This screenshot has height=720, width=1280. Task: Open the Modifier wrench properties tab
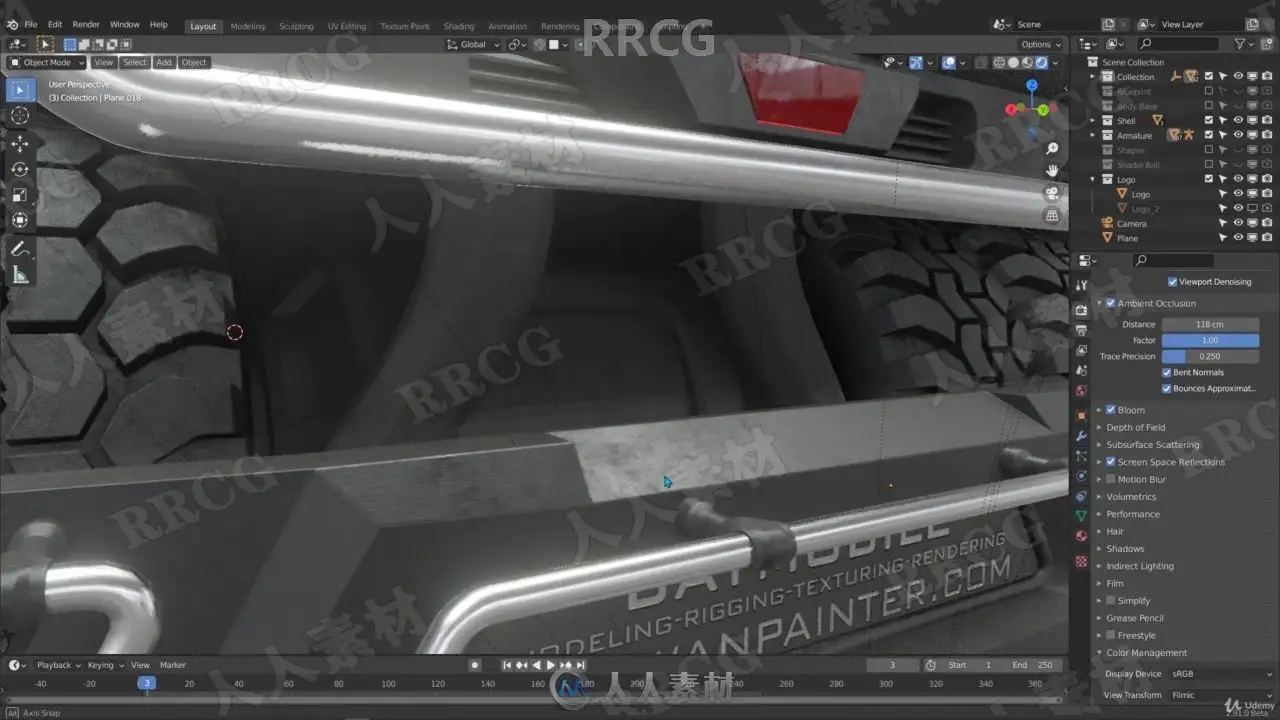pyautogui.click(x=1081, y=435)
